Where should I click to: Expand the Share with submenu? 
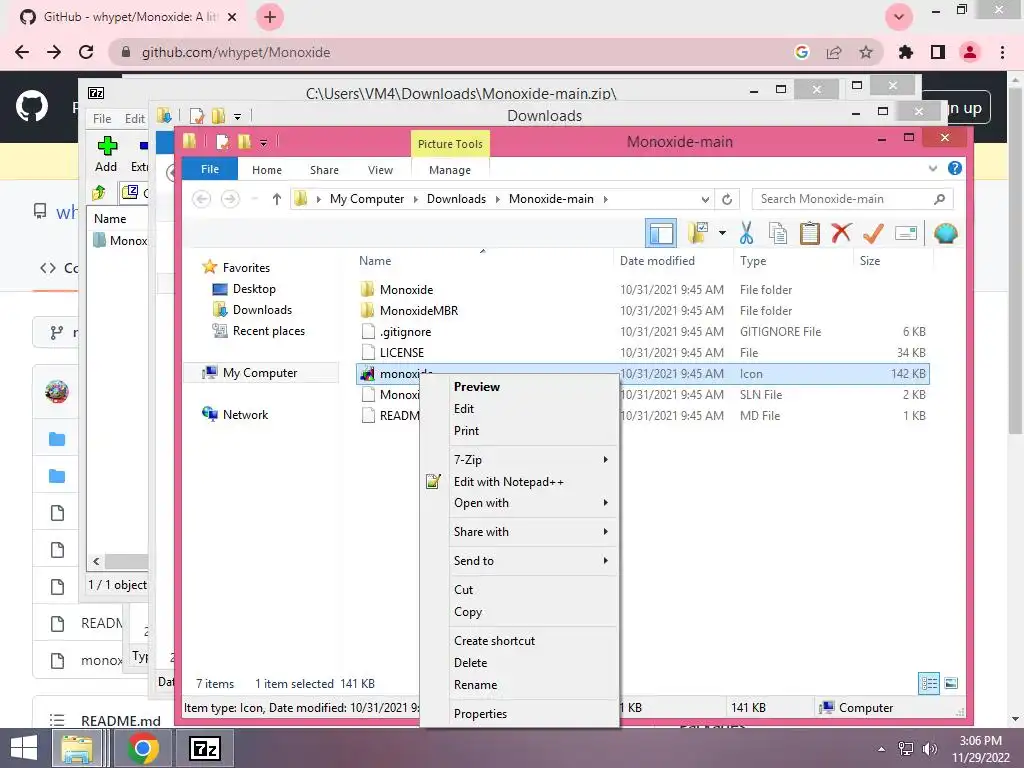(x=519, y=532)
